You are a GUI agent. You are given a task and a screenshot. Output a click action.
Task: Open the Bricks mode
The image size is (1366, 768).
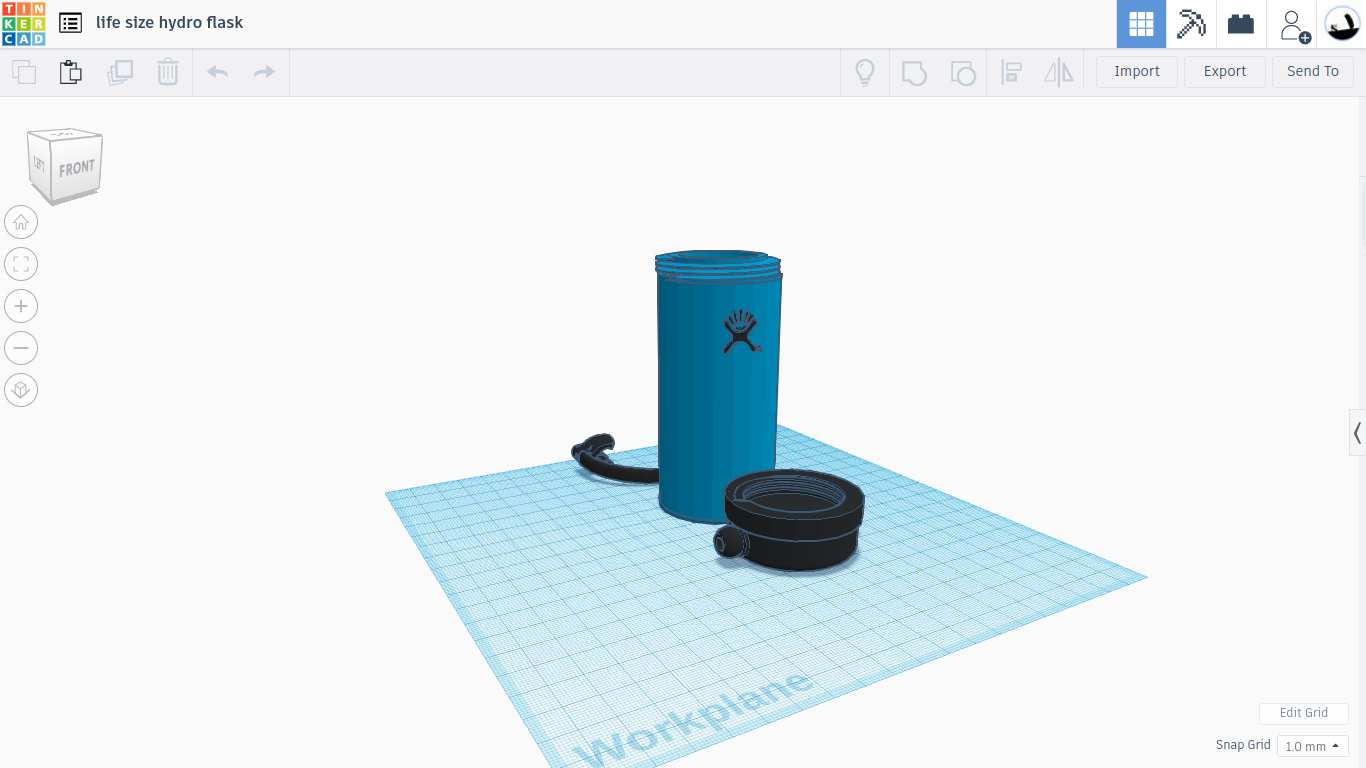tap(1241, 24)
